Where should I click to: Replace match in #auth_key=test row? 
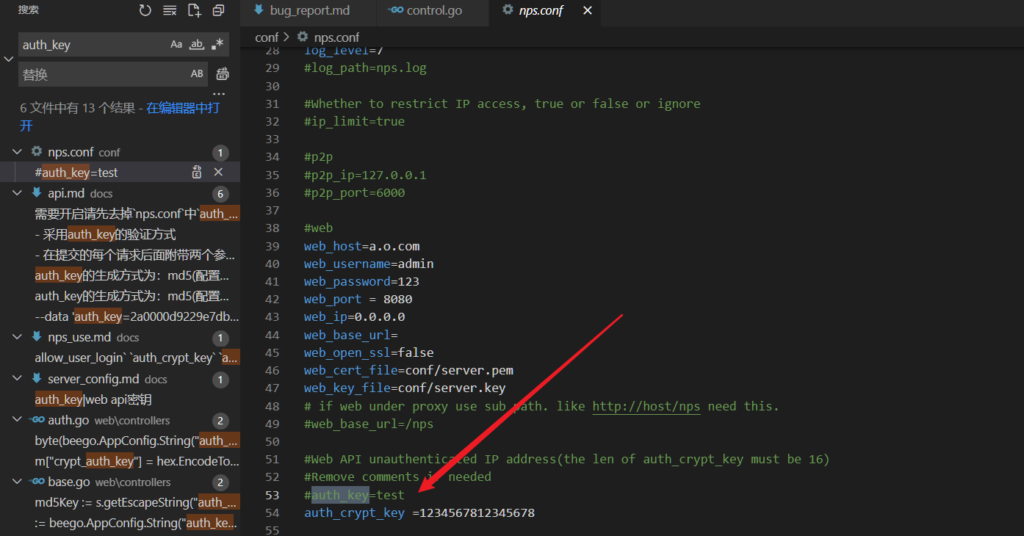197,172
